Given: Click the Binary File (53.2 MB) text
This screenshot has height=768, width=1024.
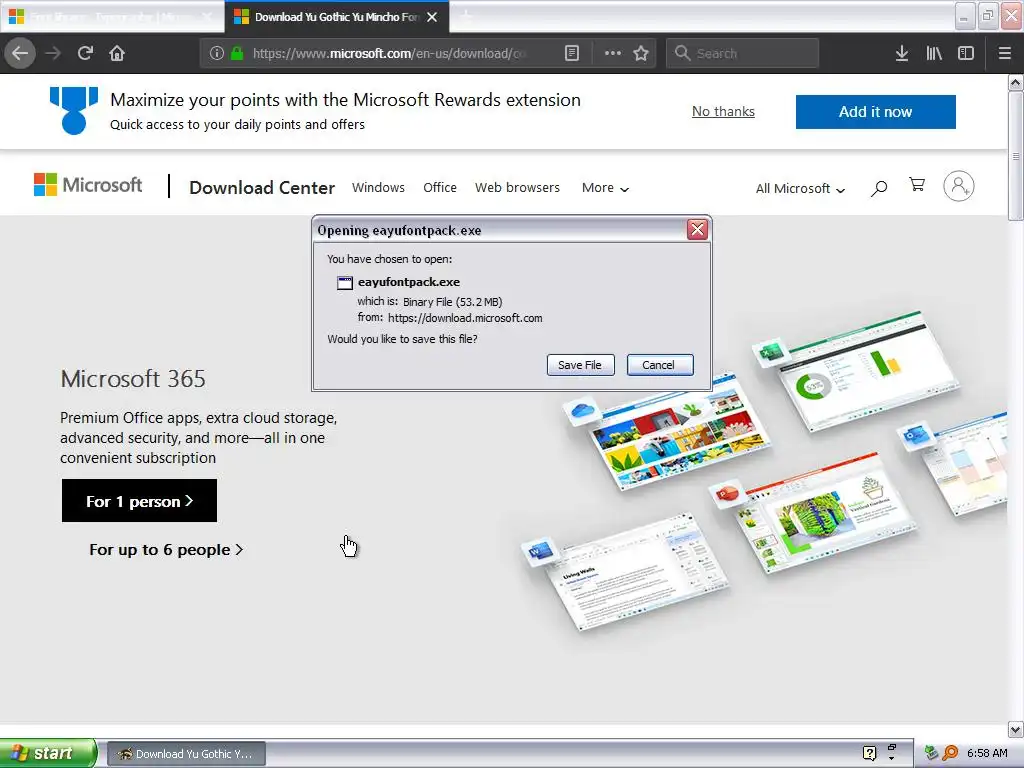Looking at the screenshot, I should tap(453, 302).
